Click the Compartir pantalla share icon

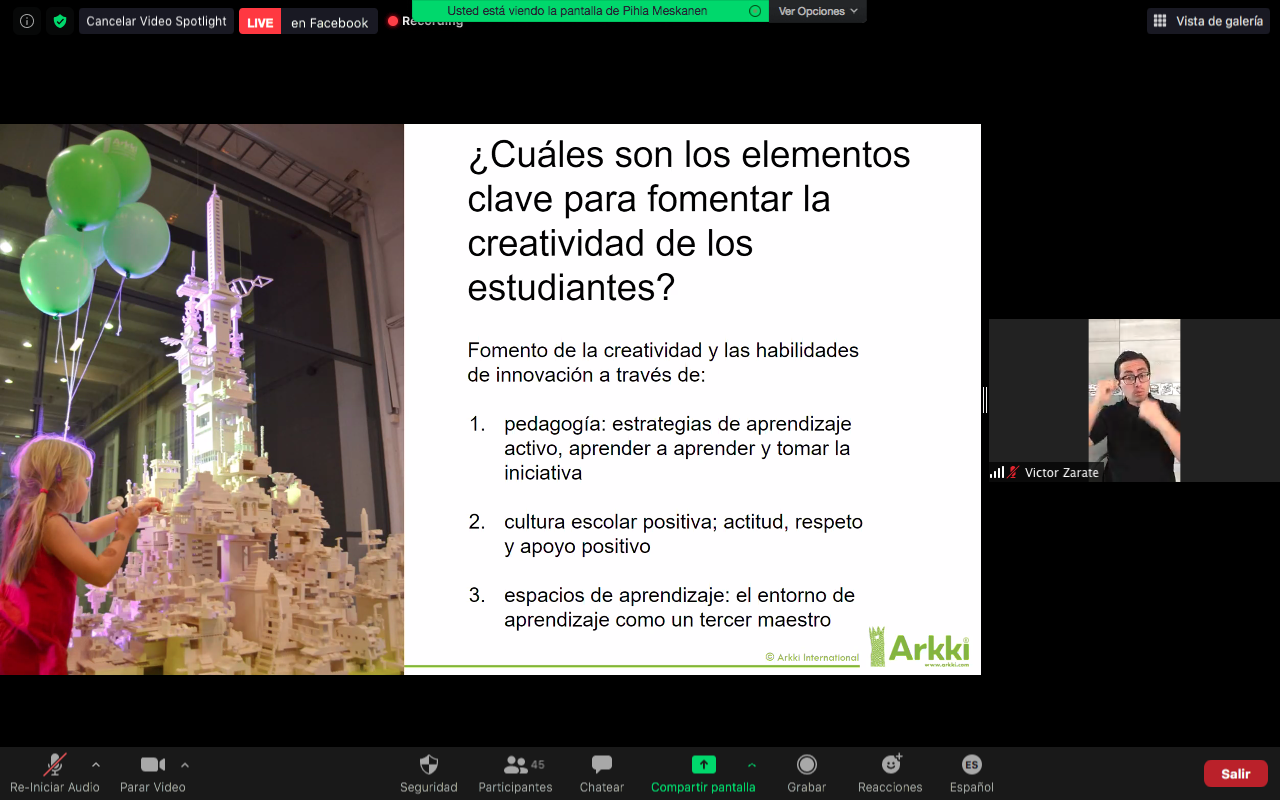point(704,765)
